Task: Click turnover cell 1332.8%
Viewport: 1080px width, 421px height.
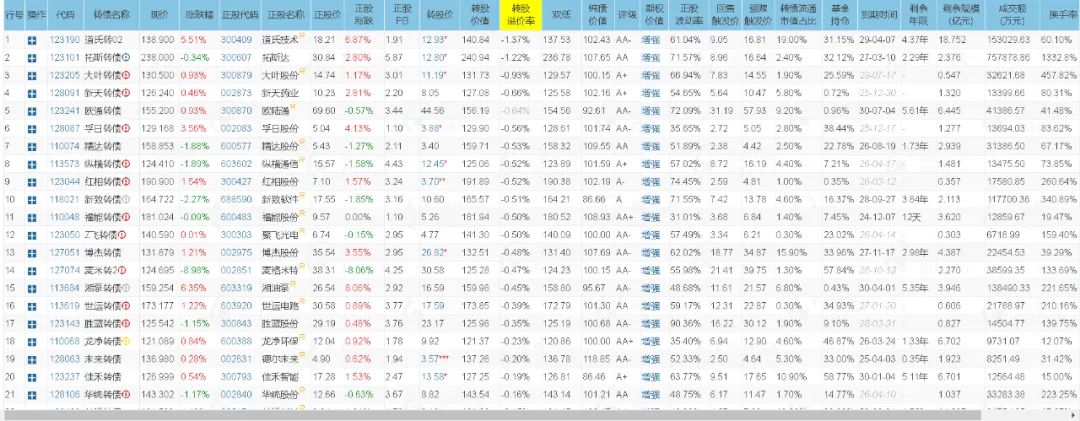Action: [x=1059, y=58]
